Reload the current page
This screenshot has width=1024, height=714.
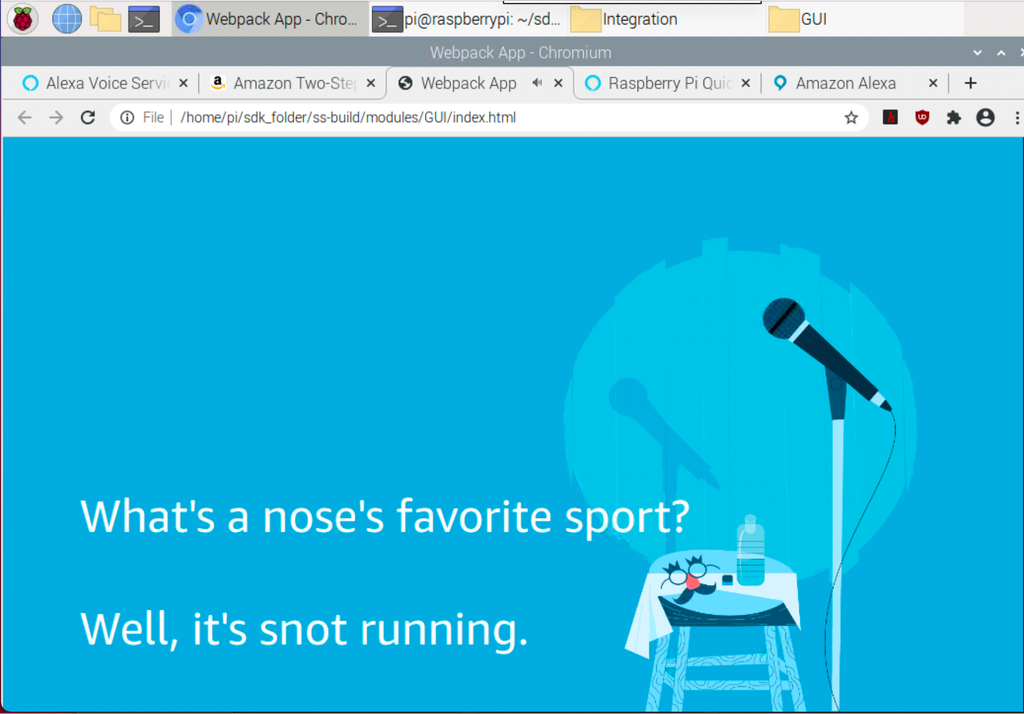click(x=88, y=118)
